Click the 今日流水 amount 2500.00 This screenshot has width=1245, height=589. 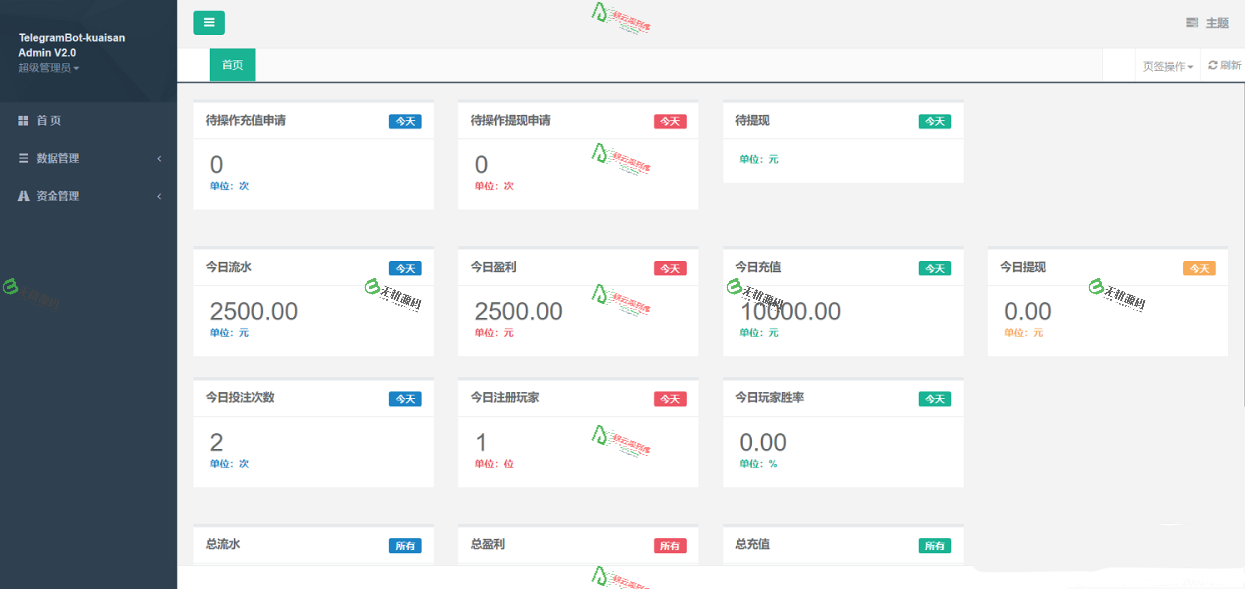point(254,311)
